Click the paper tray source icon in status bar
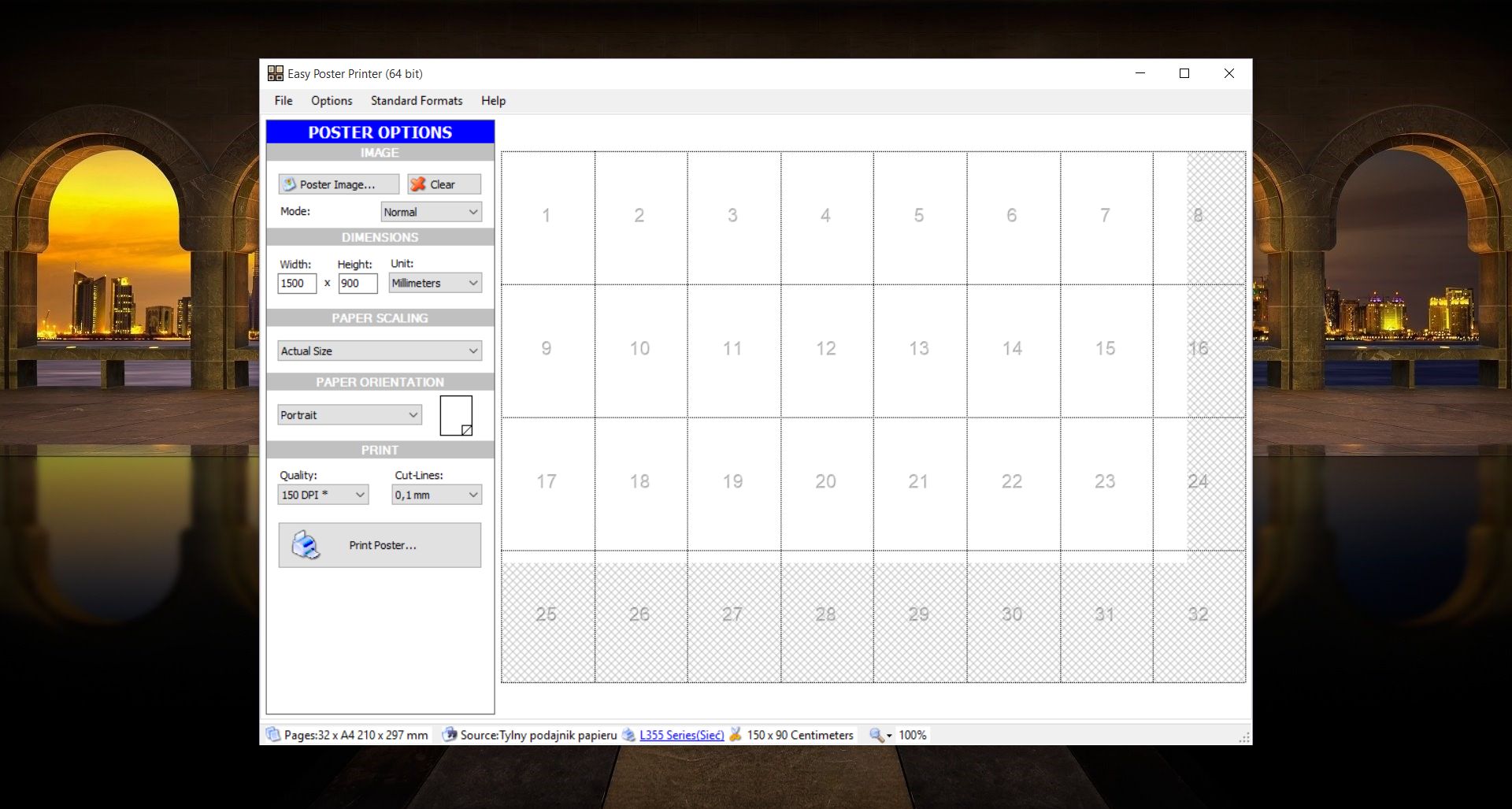This screenshot has height=809, width=1512. [x=449, y=734]
